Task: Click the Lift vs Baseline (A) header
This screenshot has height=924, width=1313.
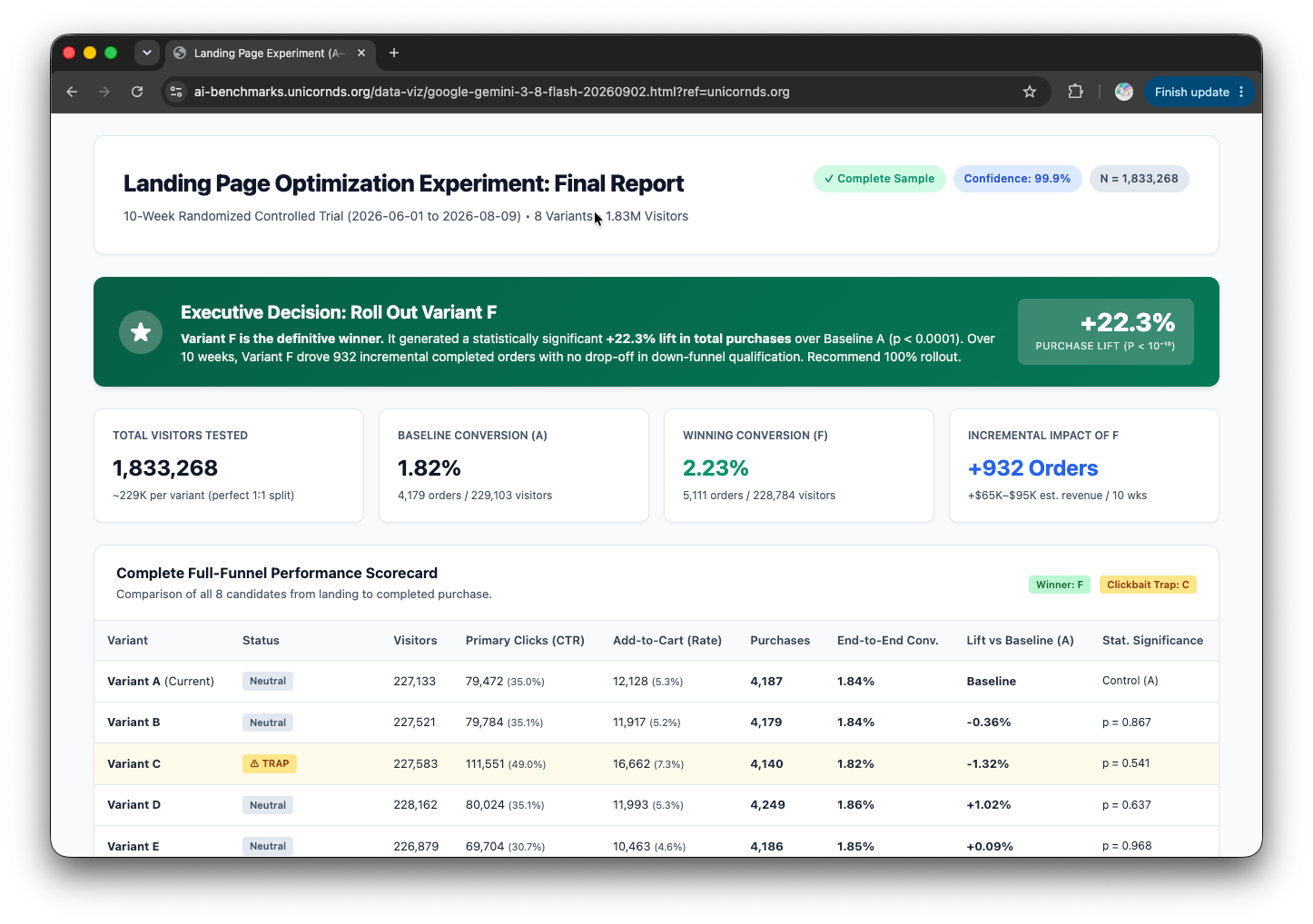Action: tap(1020, 640)
